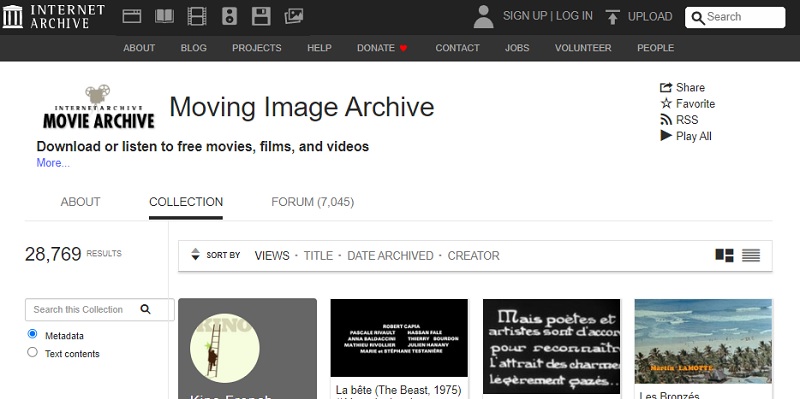
Task: Focus the Search this Collection field
Action: (99, 310)
